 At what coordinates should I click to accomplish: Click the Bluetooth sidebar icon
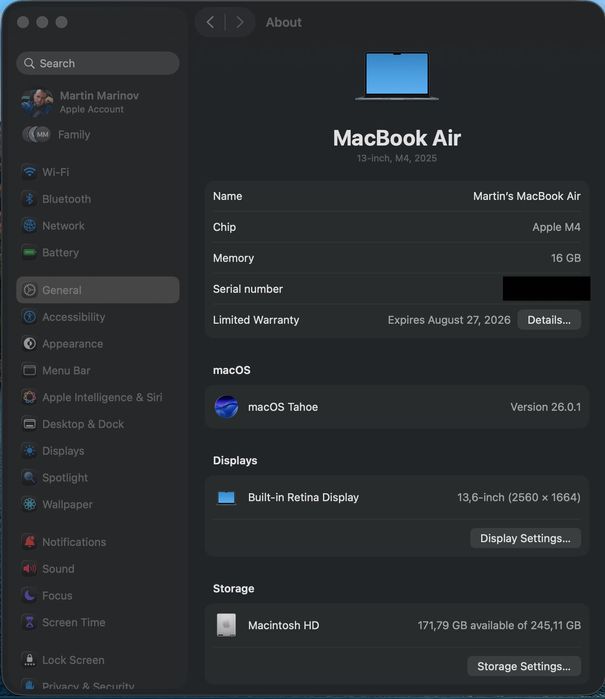[x=29, y=199]
